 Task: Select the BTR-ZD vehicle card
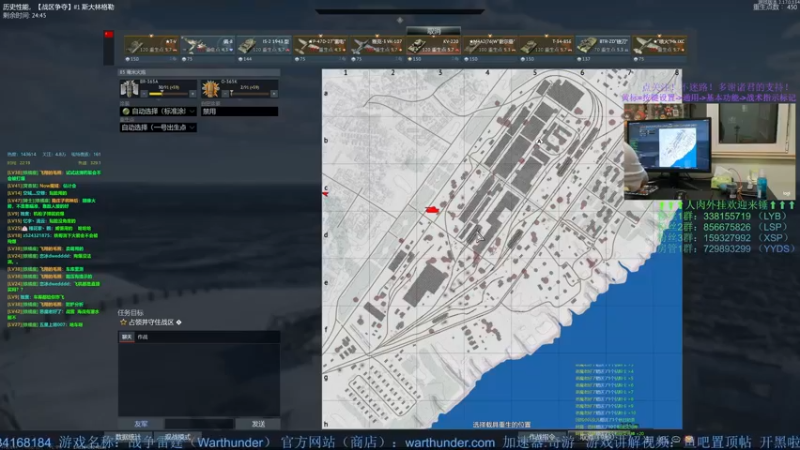(603, 45)
